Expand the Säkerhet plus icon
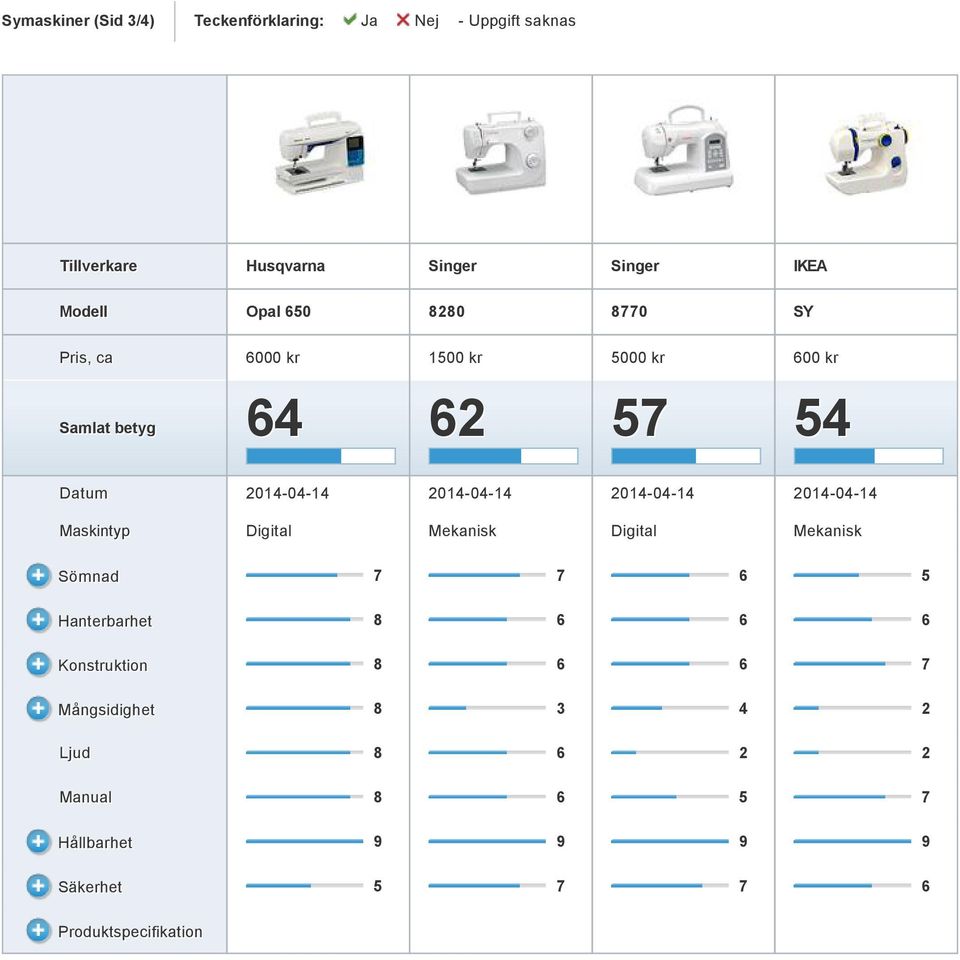The height and width of the screenshot is (960, 960). pos(38,886)
